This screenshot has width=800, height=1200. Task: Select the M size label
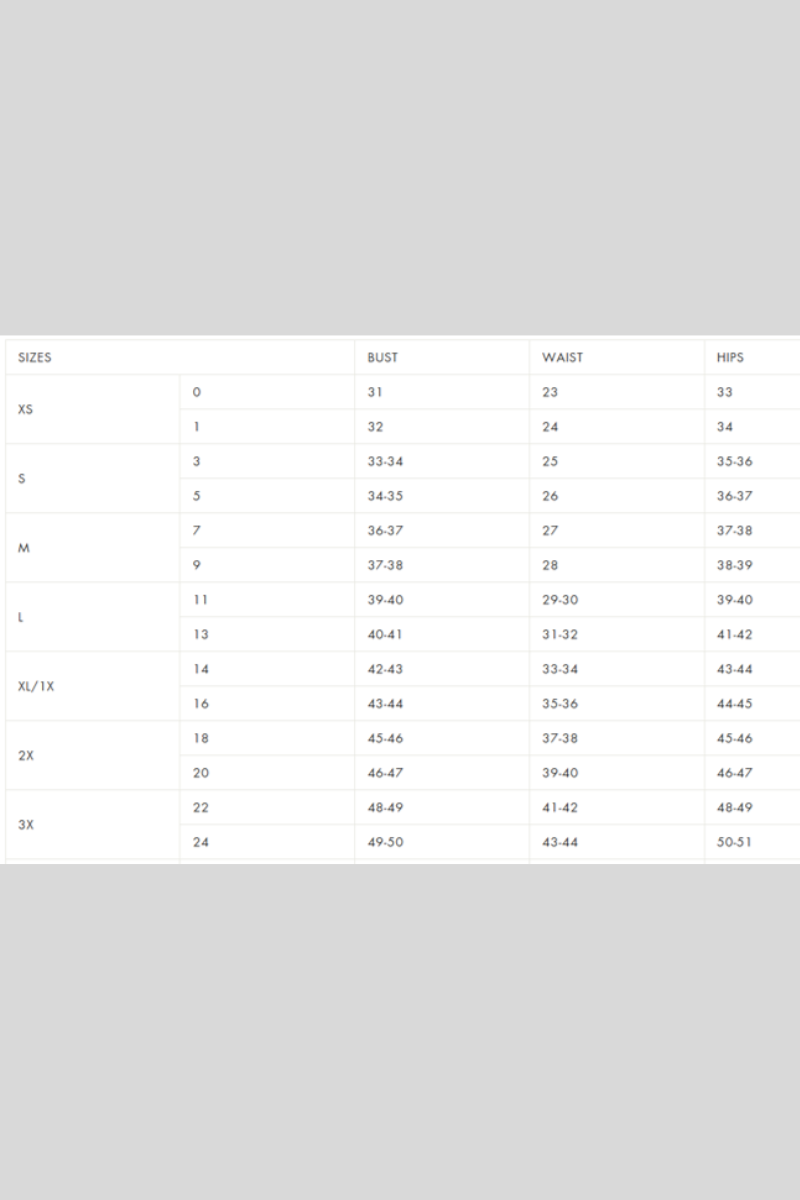click(x=23, y=548)
